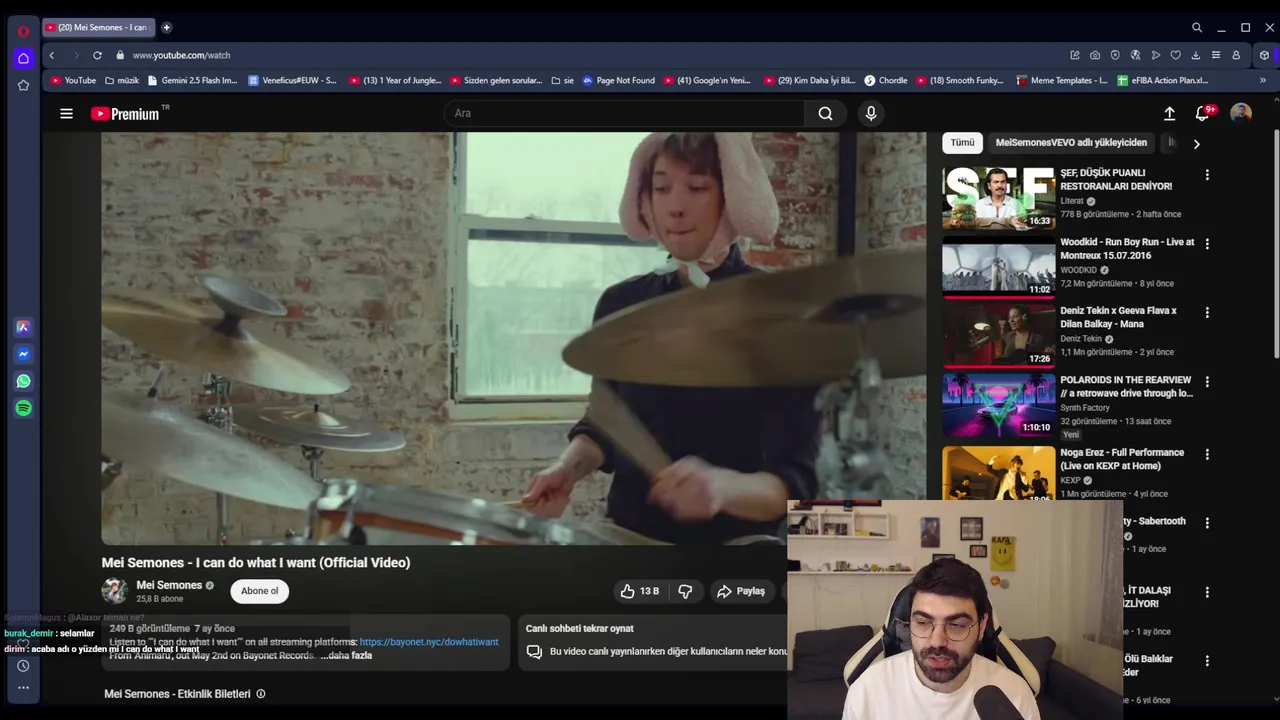This screenshot has width=1280, height=720.
Task: Go to YouTube Premium home logo
Action: [x=126, y=114]
